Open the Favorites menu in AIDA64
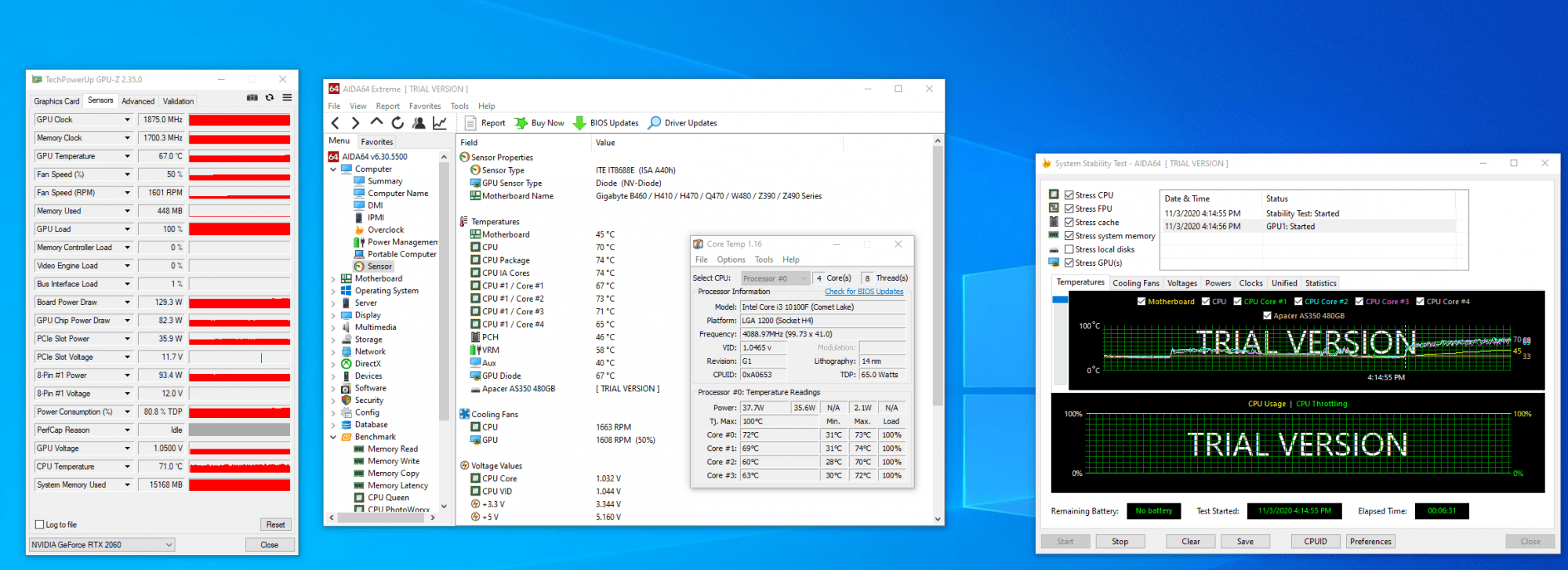 [x=424, y=106]
